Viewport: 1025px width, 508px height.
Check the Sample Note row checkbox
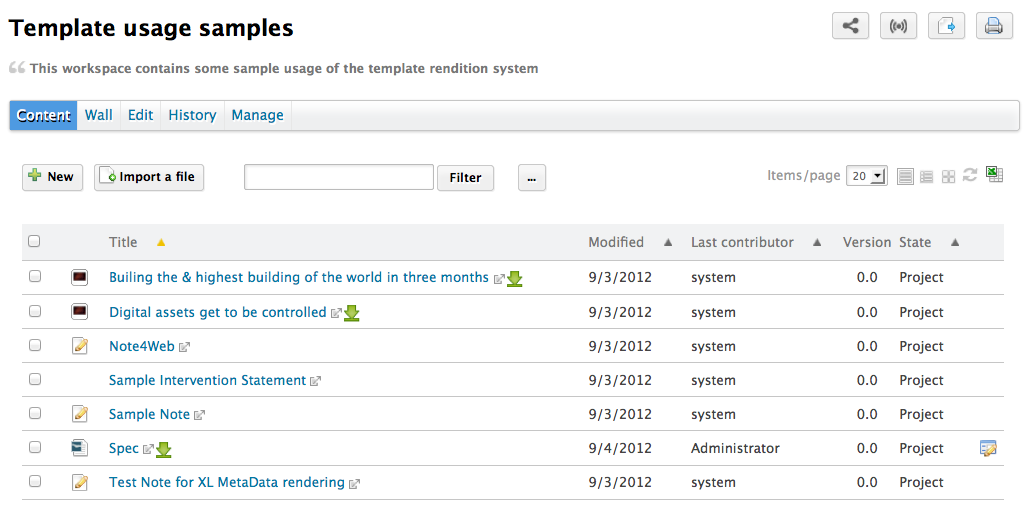click(35, 413)
